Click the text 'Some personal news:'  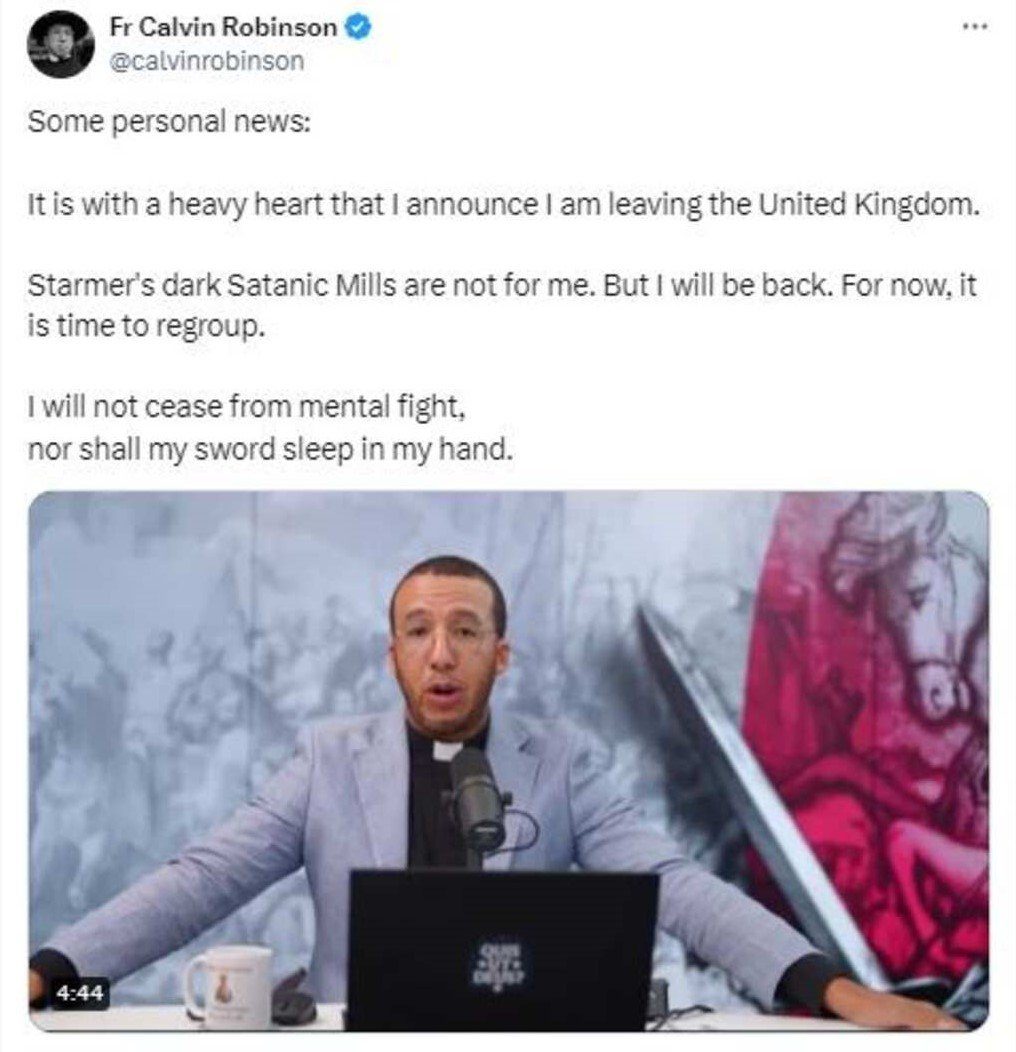(169, 123)
